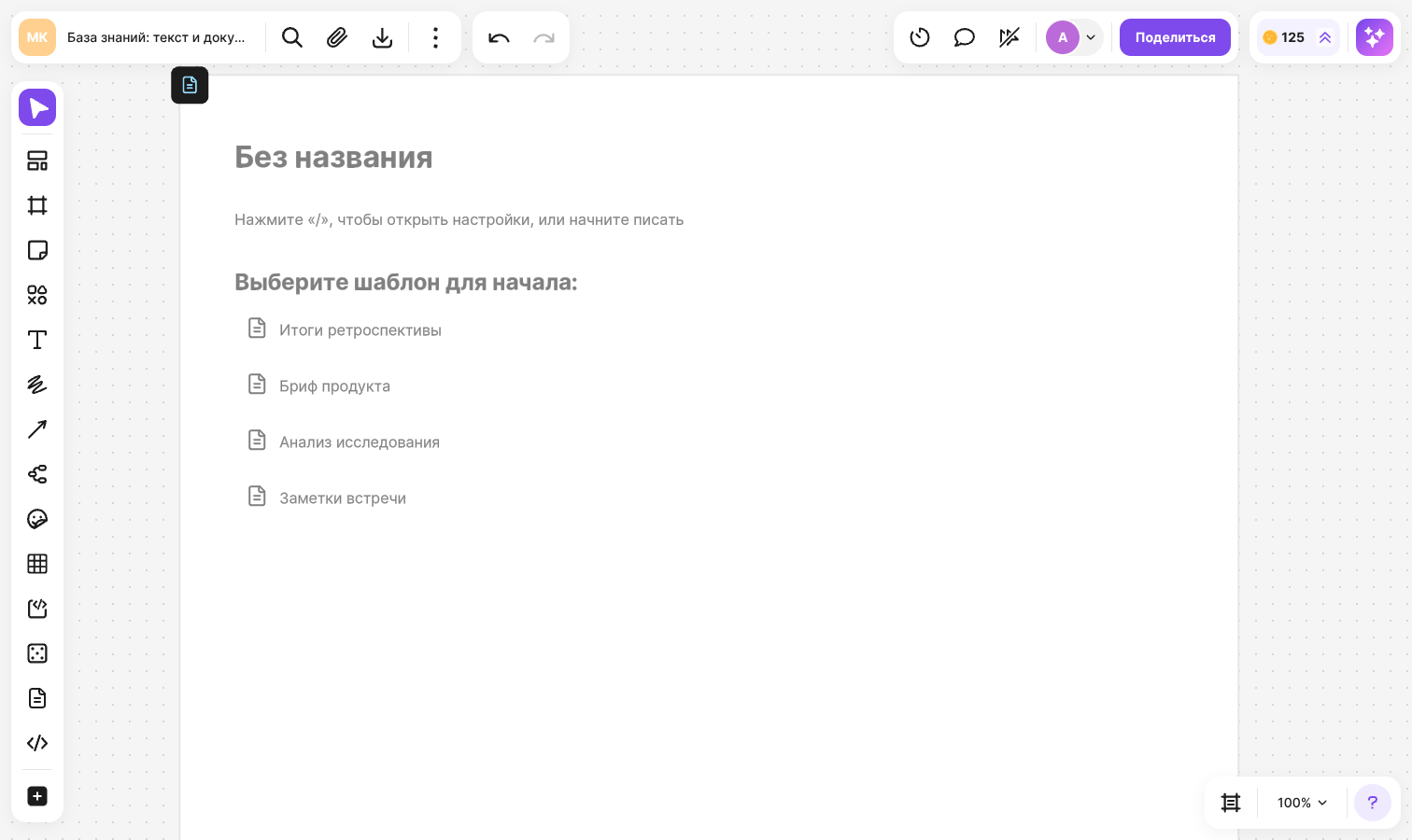Expand the credits upgrade chevron
The height and width of the screenshot is (840, 1412).
(x=1325, y=37)
